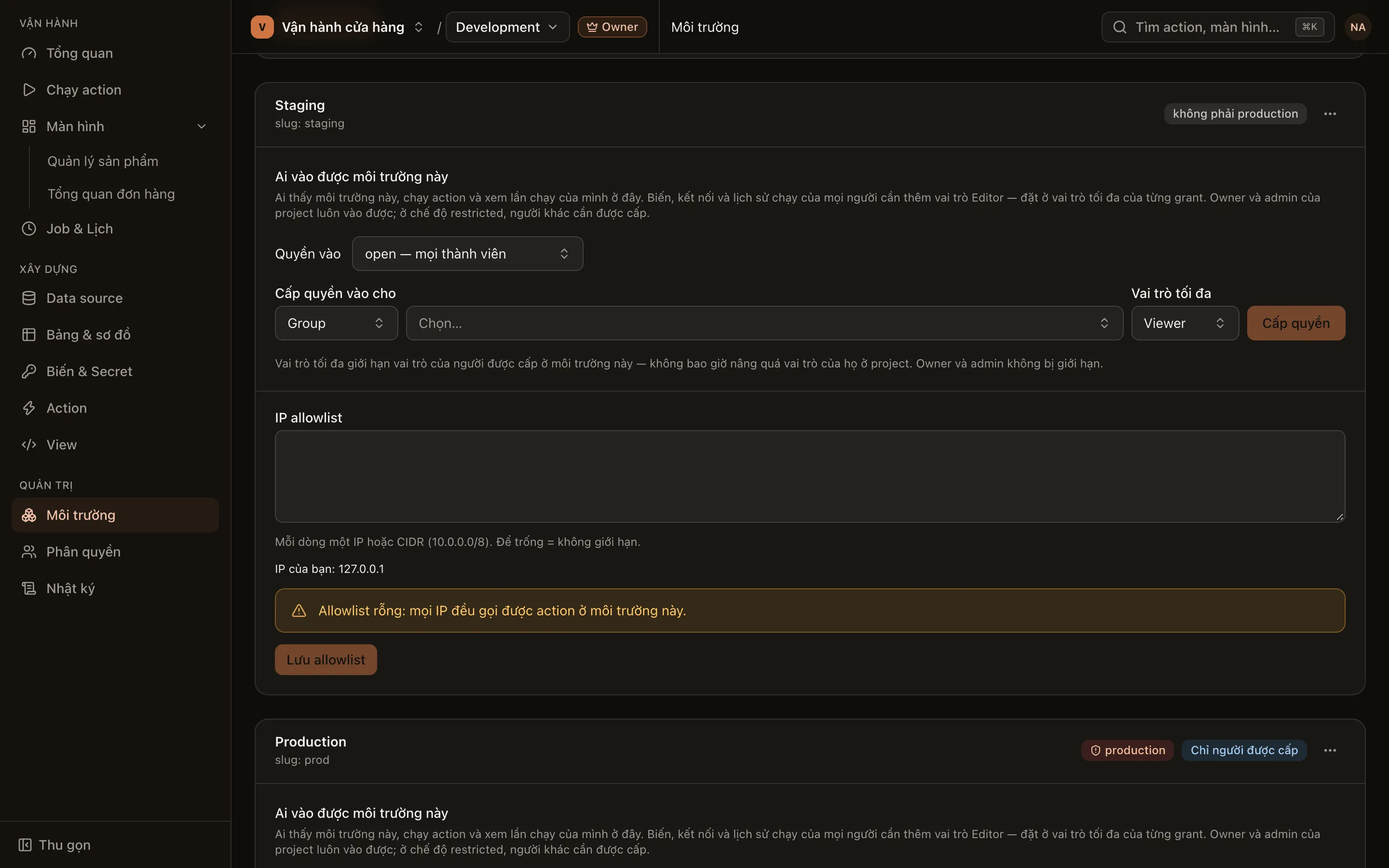Viewport: 1389px width, 868px height.
Task: Click the empty allowlist warning banner
Action: (x=809, y=610)
